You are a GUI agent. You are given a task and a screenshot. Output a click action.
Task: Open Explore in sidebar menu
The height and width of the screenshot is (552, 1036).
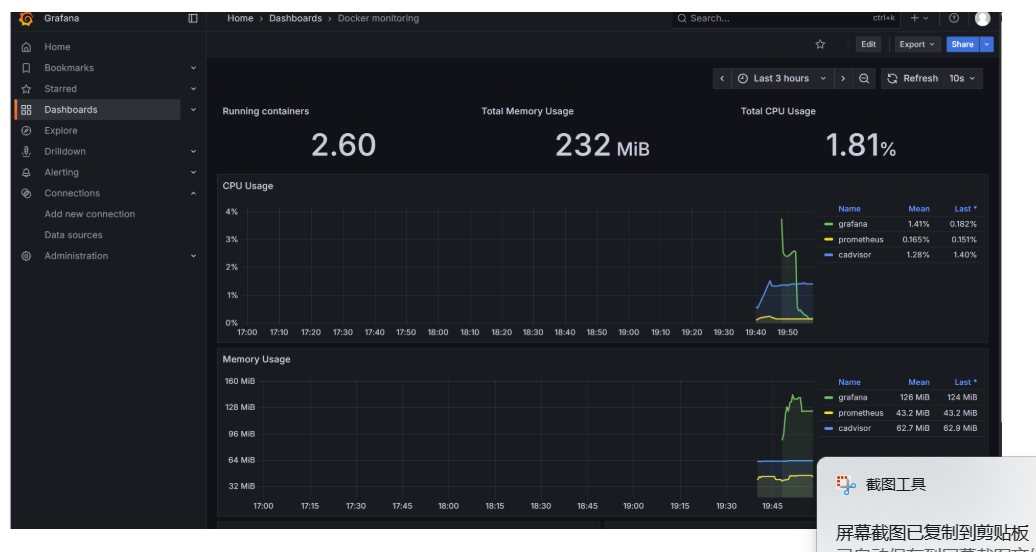tap(61, 131)
